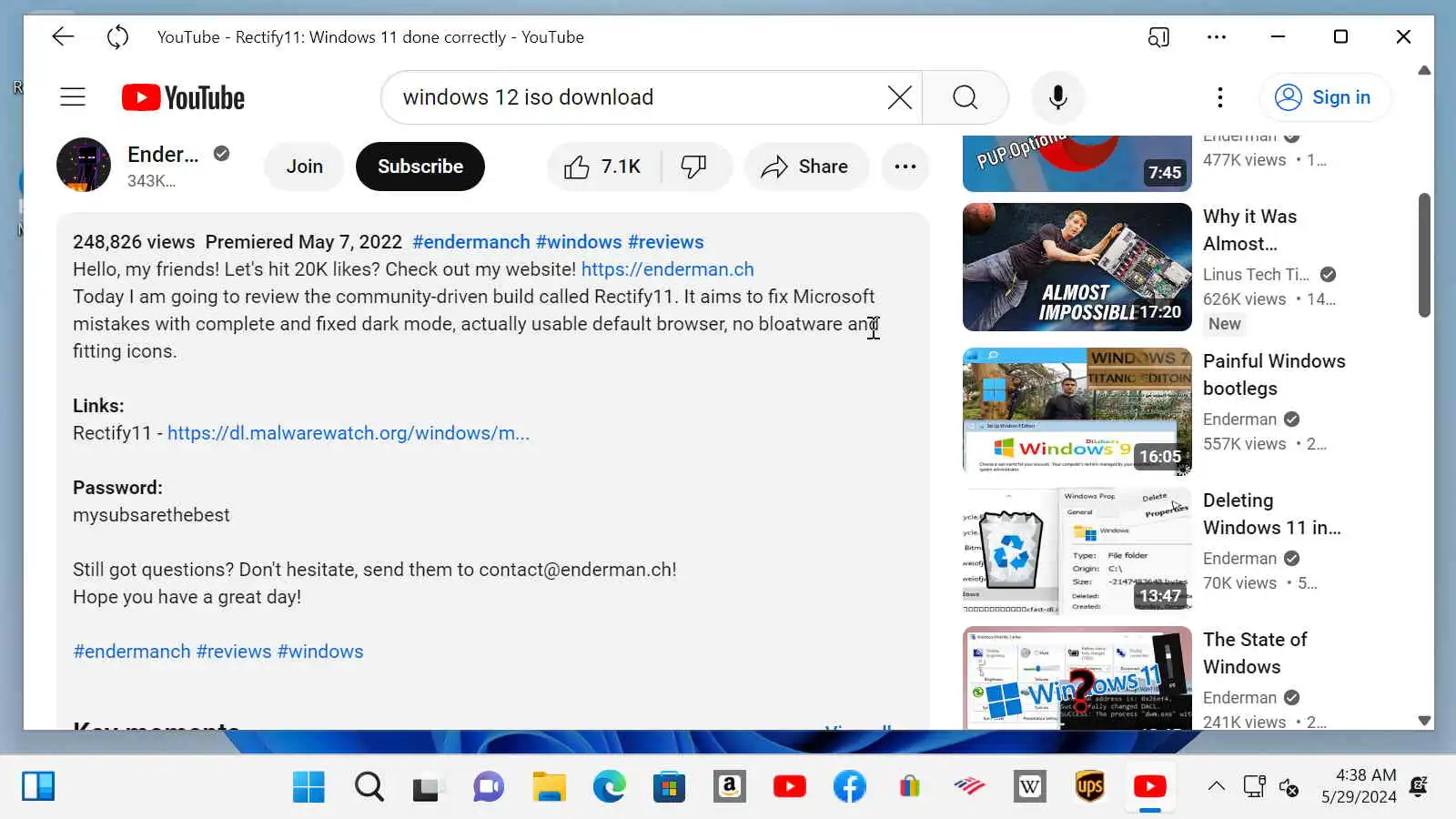Viewport: 1456px width, 819px height.
Task: Subscribe to the Enderman channel
Action: [420, 167]
